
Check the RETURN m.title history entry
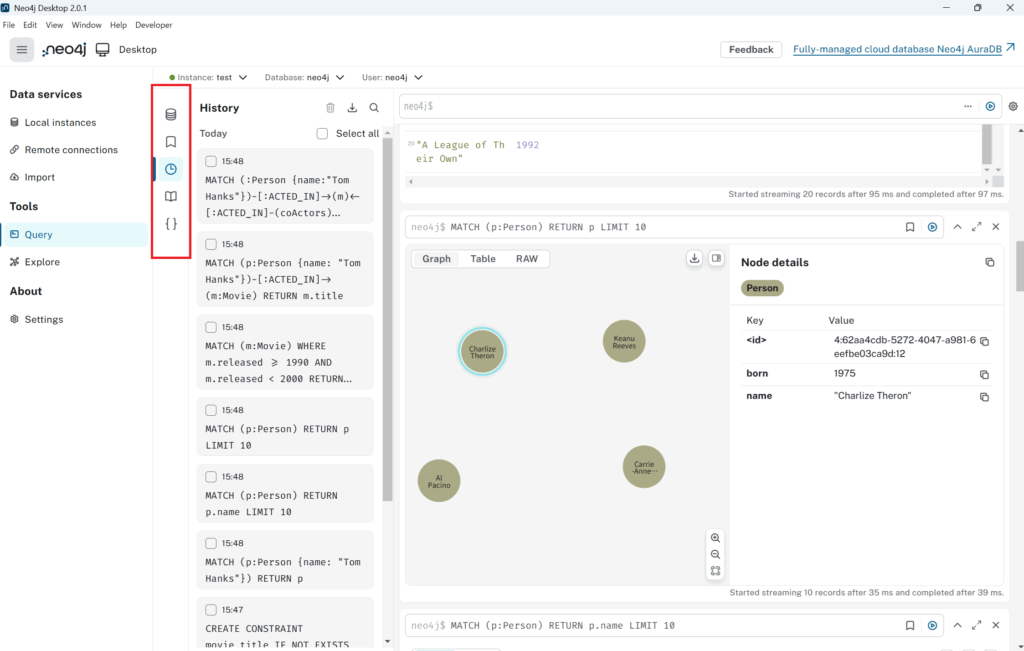click(x=211, y=244)
